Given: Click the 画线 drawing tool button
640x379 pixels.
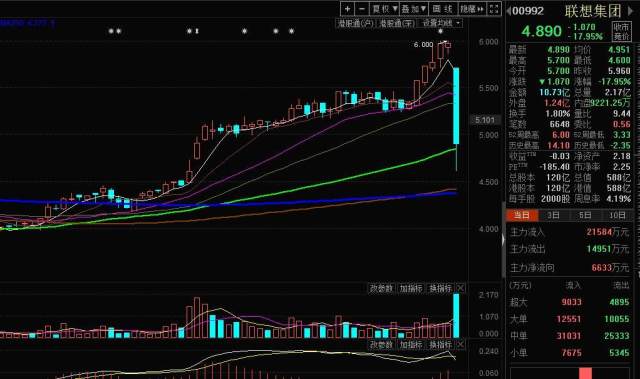Looking at the screenshot, I should (x=442, y=9).
